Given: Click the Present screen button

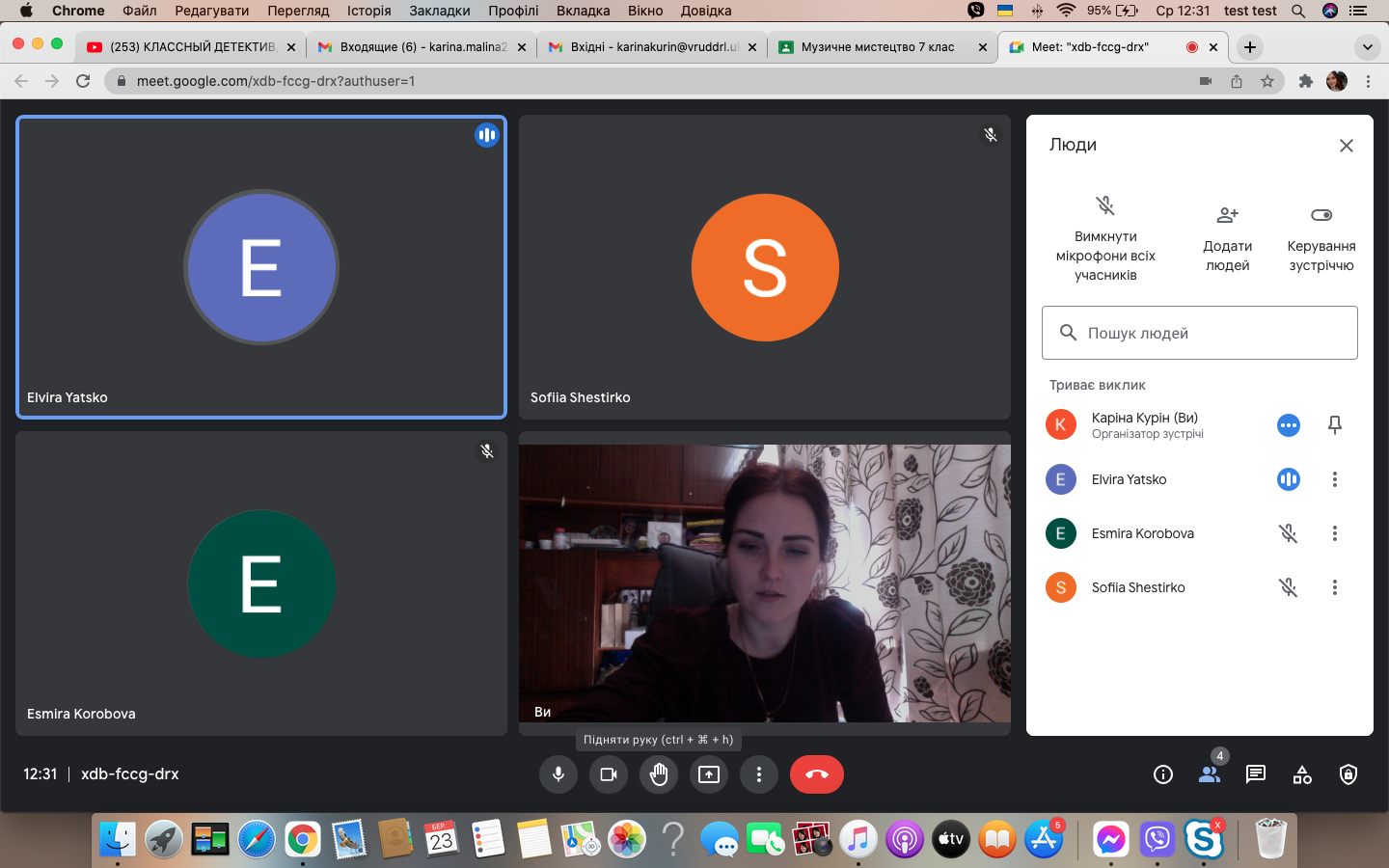Looking at the screenshot, I should point(709,774).
